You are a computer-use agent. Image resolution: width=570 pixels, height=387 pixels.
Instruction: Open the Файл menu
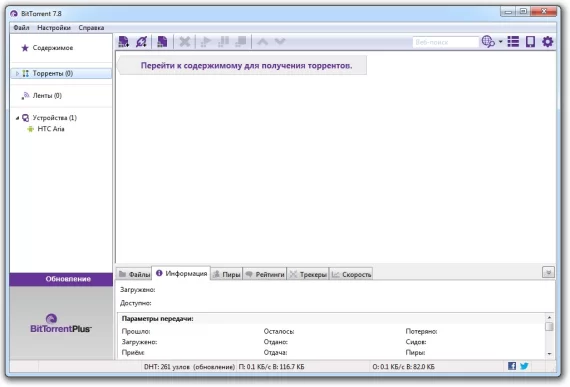21,28
